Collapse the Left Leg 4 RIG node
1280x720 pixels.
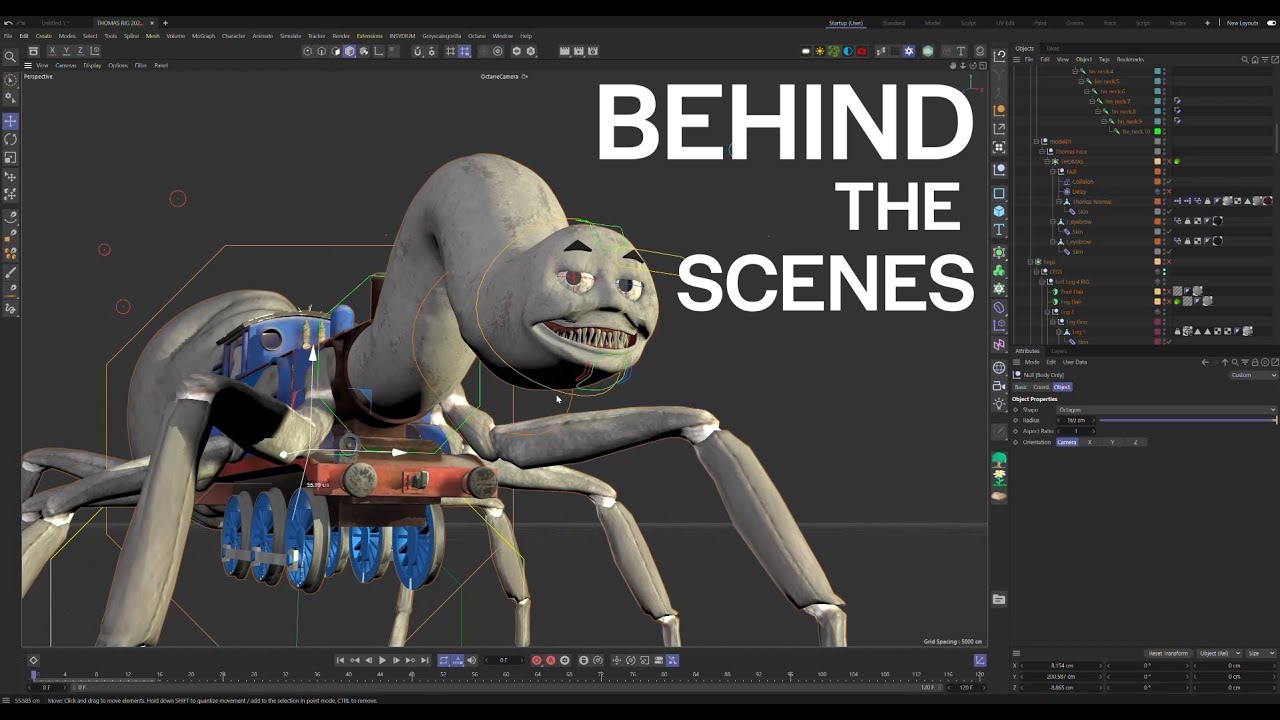1042,282
